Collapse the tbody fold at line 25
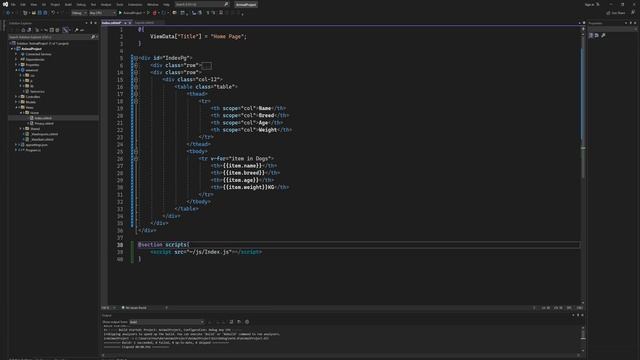The width and height of the screenshot is (640, 360). coord(136,151)
